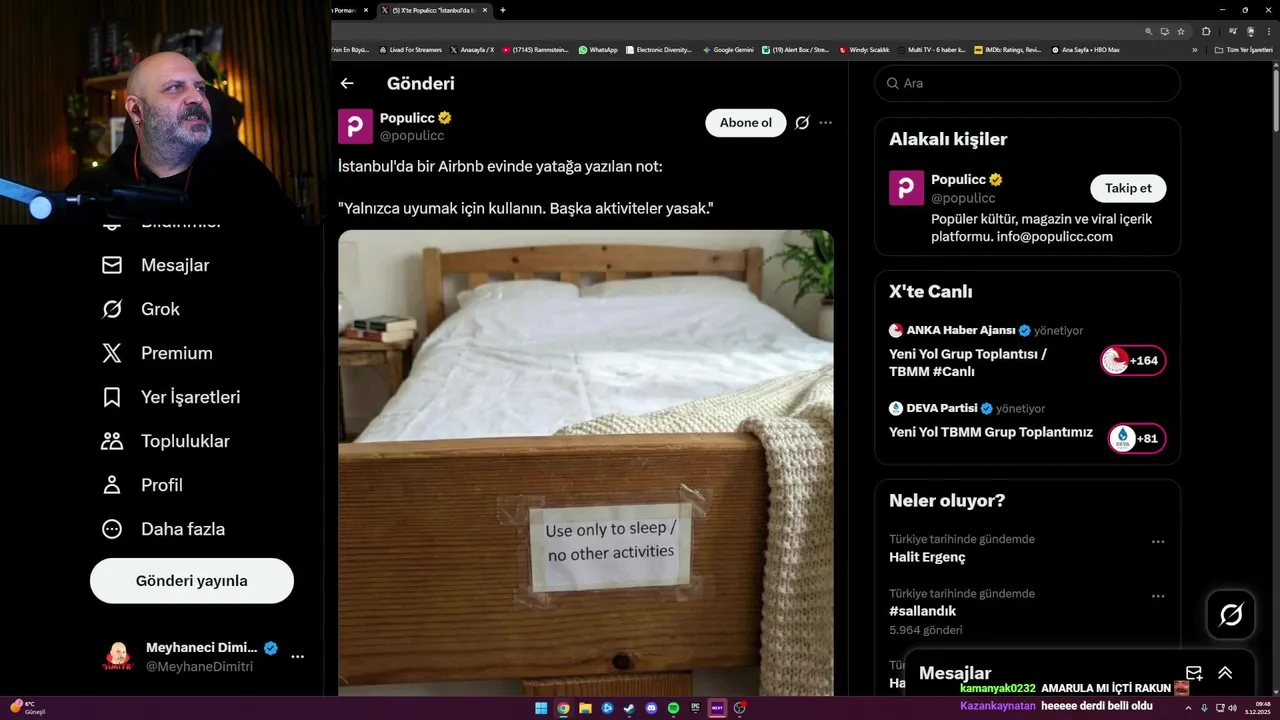Open the bed photo in the post

pyautogui.click(x=586, y=463)
